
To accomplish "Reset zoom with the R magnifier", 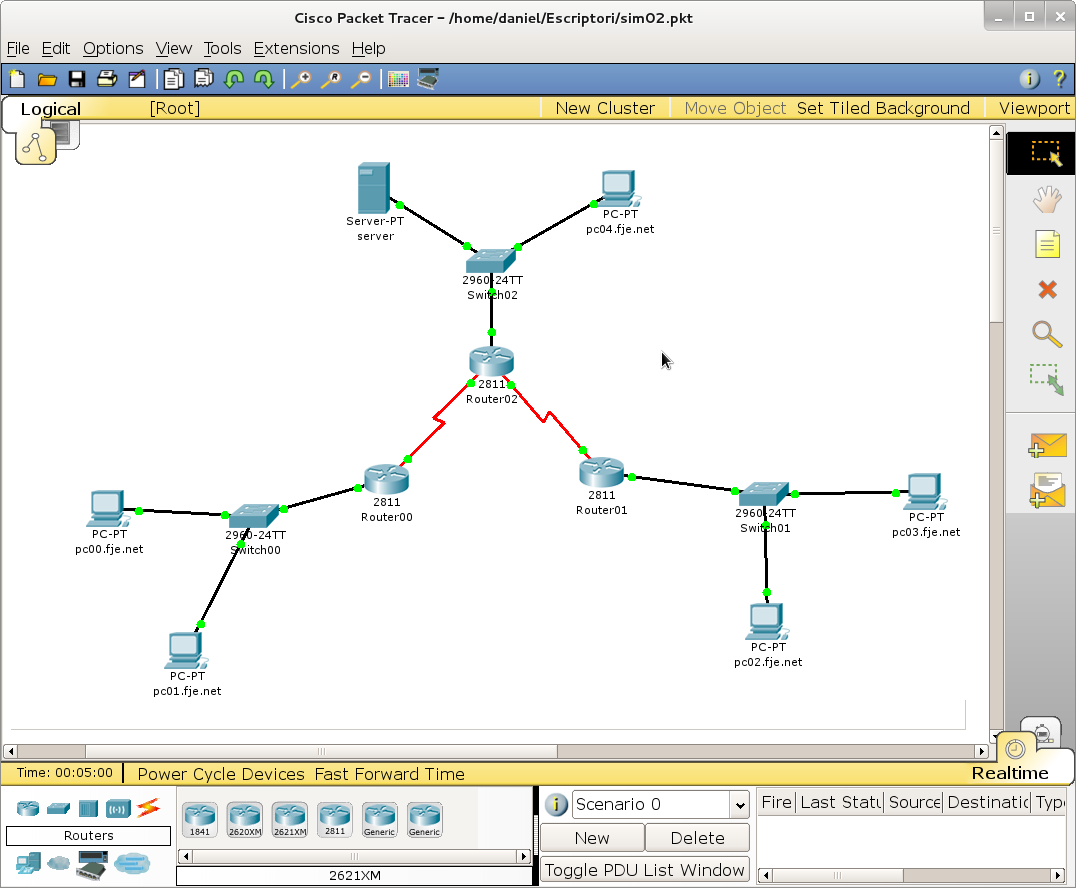I will point(331,80).
